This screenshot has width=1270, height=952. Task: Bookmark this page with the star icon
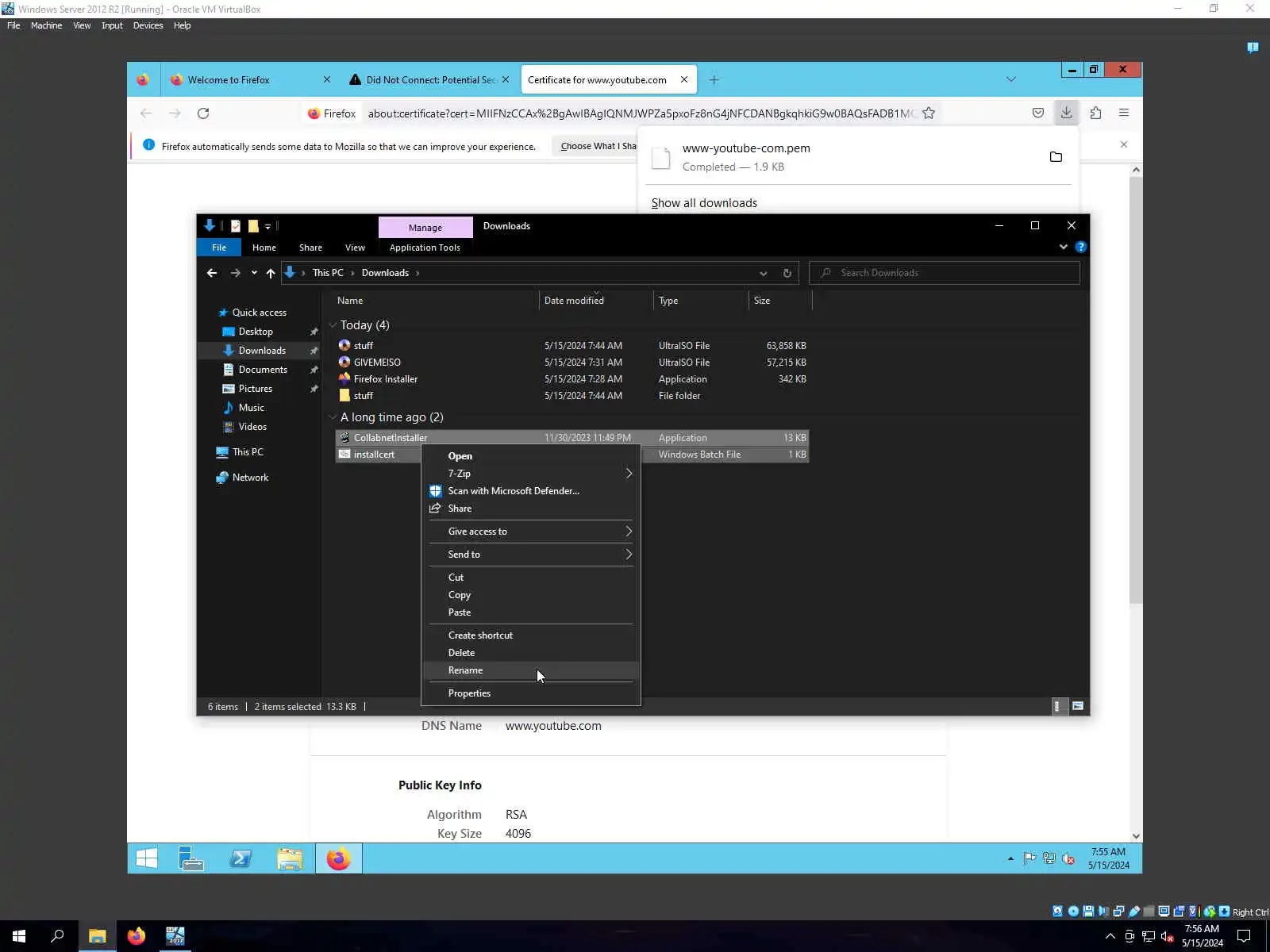[x=929, y=113]
